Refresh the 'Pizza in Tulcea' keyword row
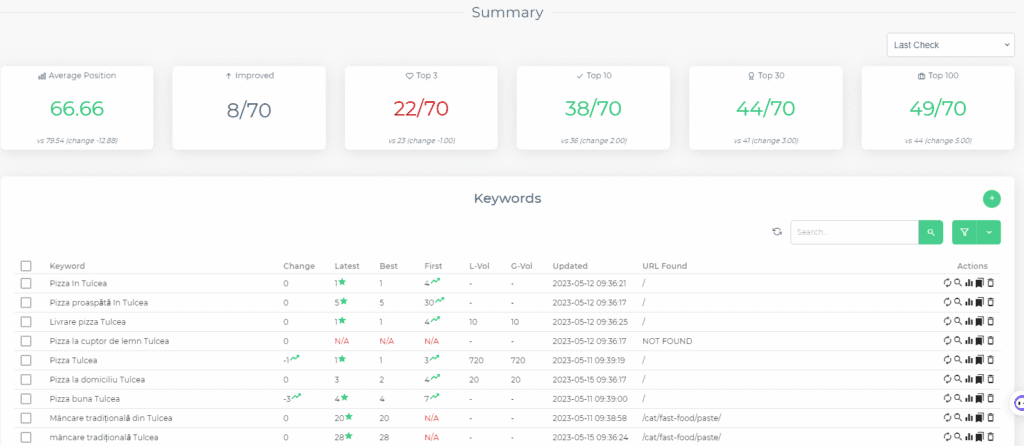Screen dimensions: 1024x446 pyautogui.click(x=947, y=284)
